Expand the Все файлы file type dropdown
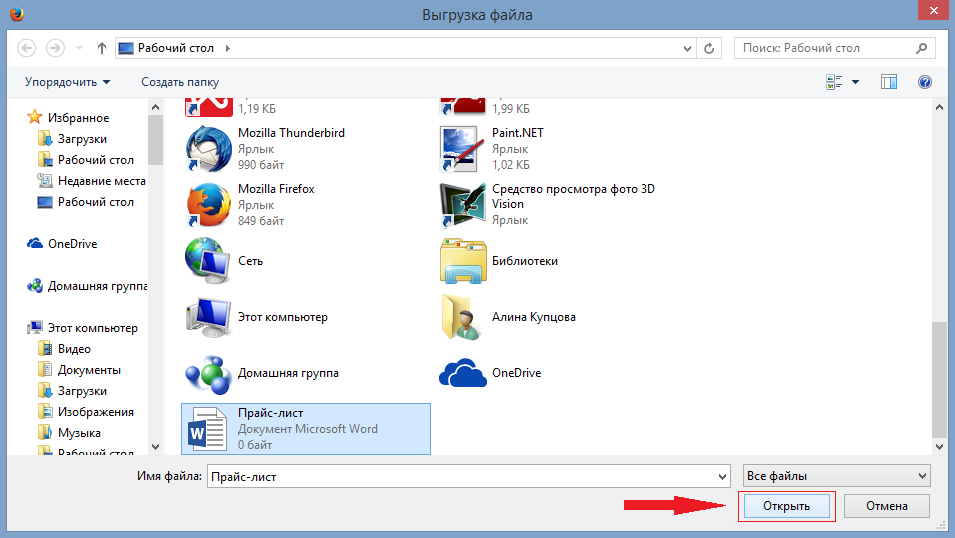Image resolution: width=955 pixels, height=538 pixels. 836,476
